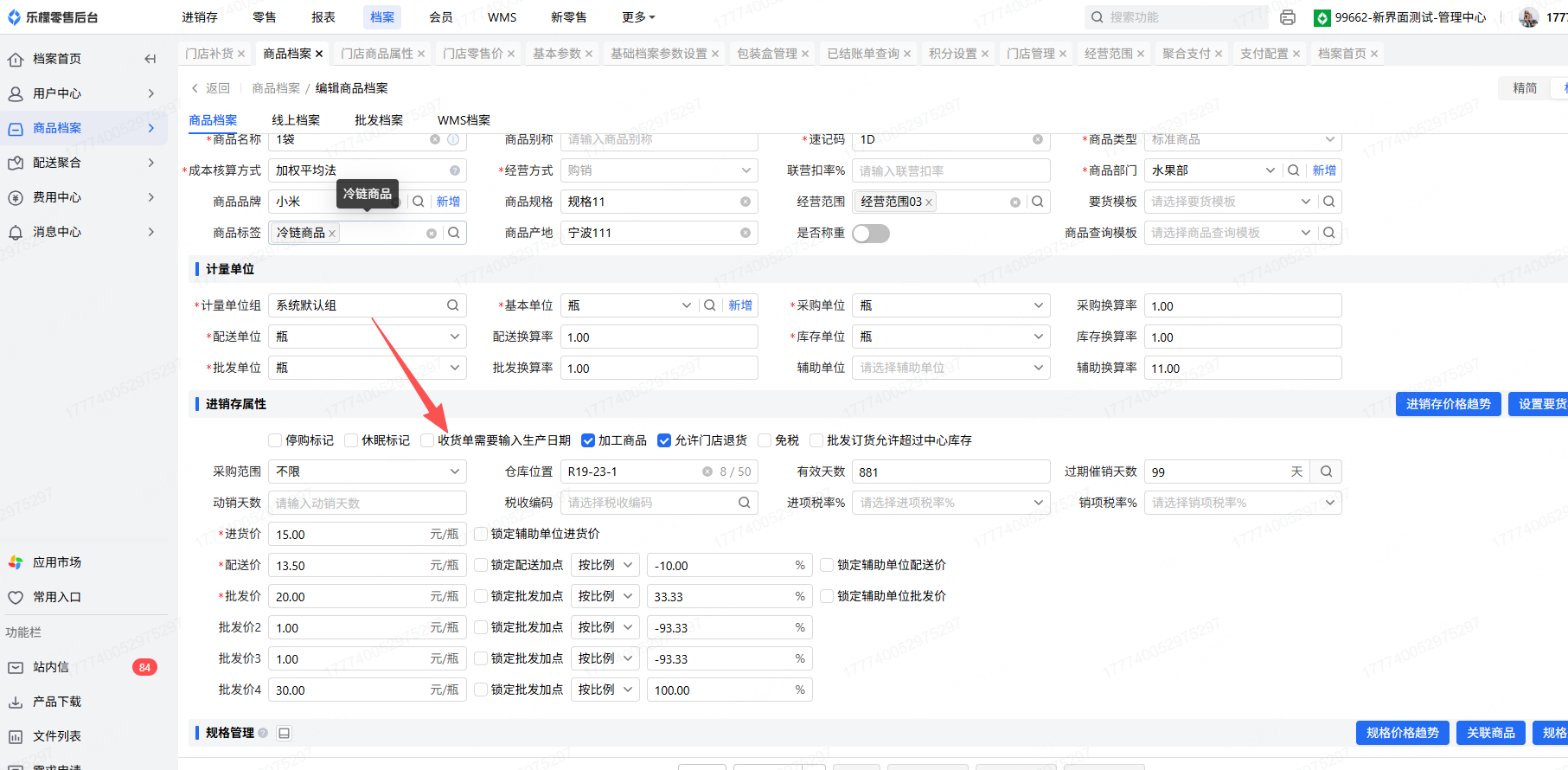Open the 报表 top menu
The image size is (1568, 770).
click(323, 17)
